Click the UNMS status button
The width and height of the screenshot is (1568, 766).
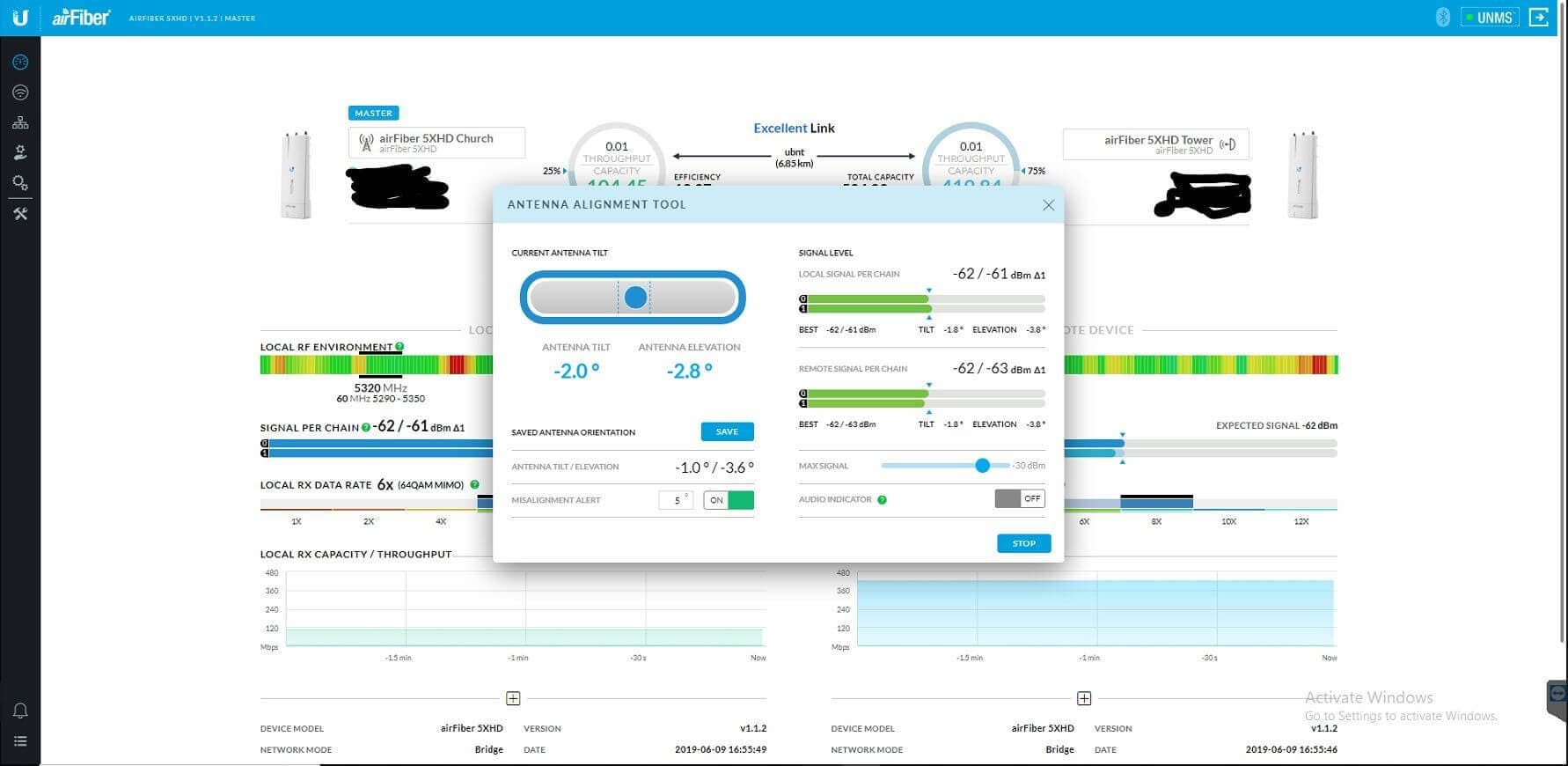[1489, 18]
